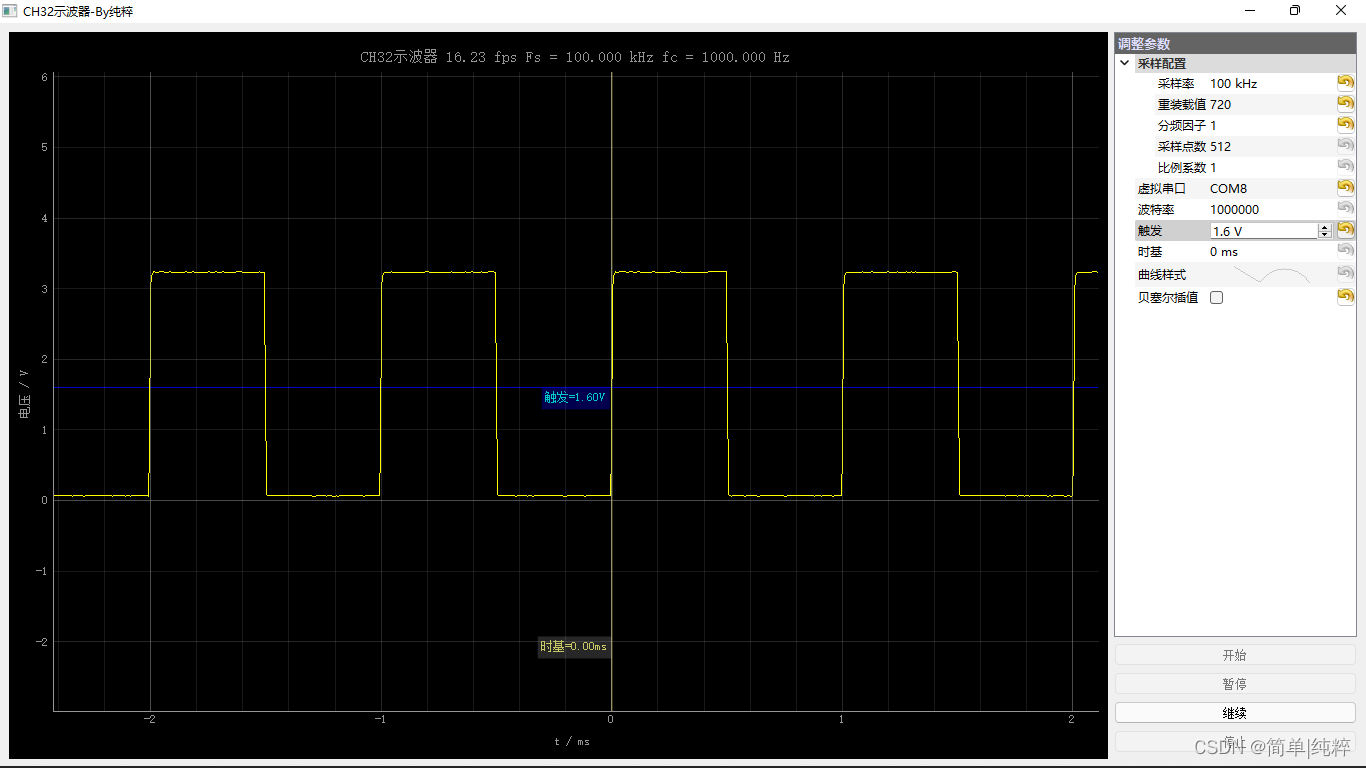
Task: Select the 512 sample count value
Action: [x=1220, y=147]
